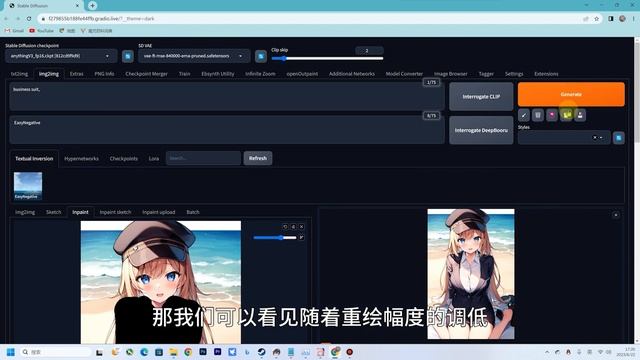Viewport: 640px width, 360px height.
Task: Open Photoshop from the taskbar
Action: tap(203, 351)
